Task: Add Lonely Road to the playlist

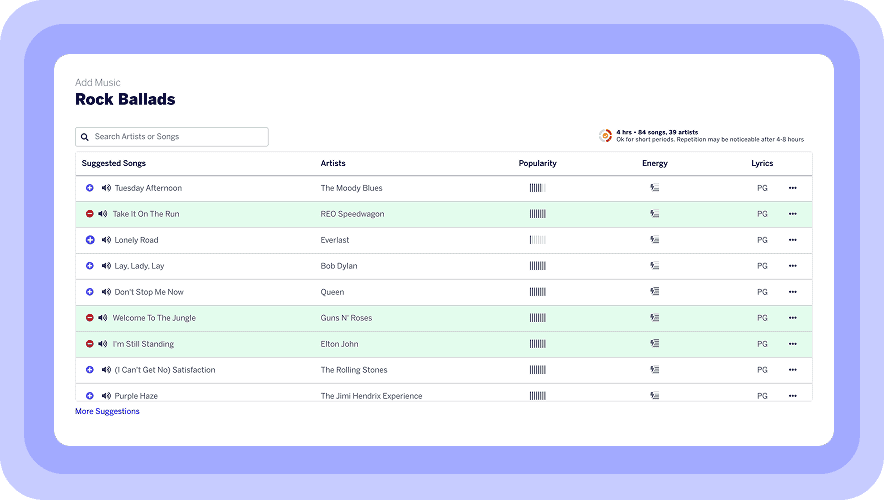Action: [x=90, y=240]
